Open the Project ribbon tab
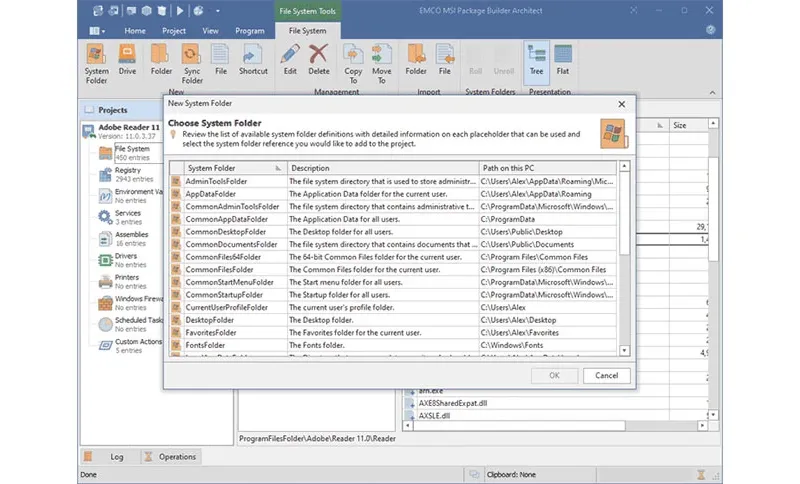The image size is (800, 484). pos(174,31)
